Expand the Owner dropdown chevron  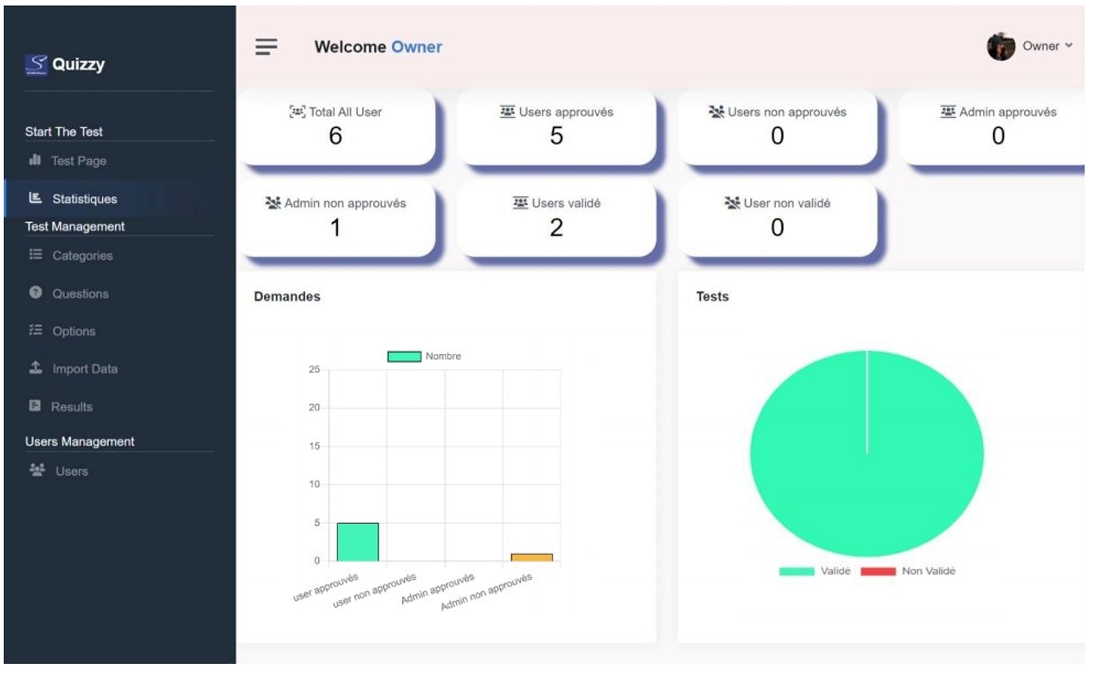(x=1069, y=46)
